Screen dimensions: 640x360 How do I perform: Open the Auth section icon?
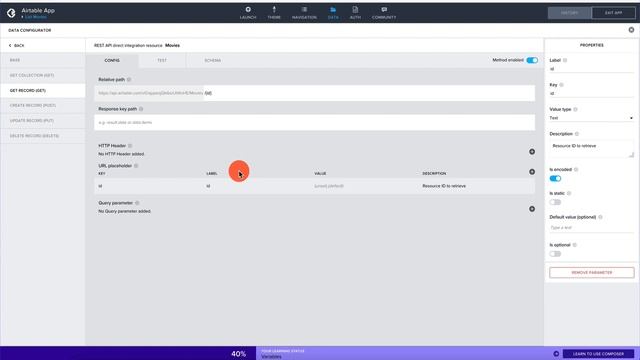[x=355, y=9]
